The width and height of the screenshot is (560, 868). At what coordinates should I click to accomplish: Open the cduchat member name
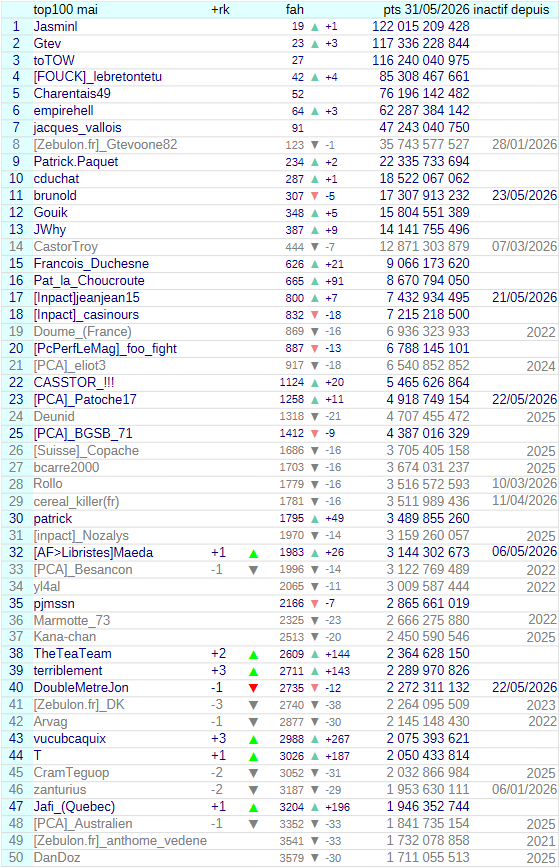pos(56,179)
